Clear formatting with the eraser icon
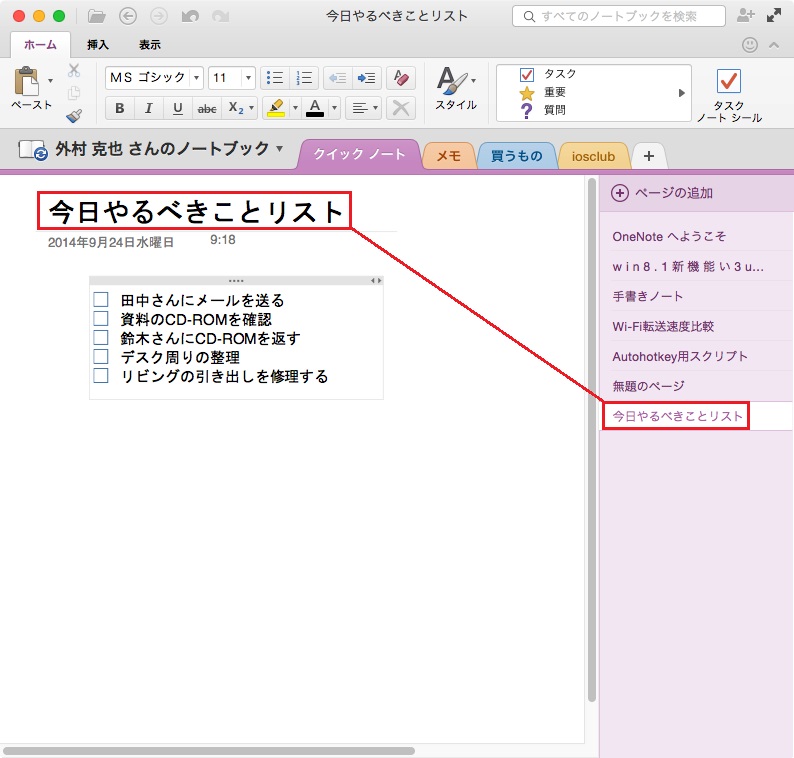This screenshot has width=794, height=758. point(400,78)
